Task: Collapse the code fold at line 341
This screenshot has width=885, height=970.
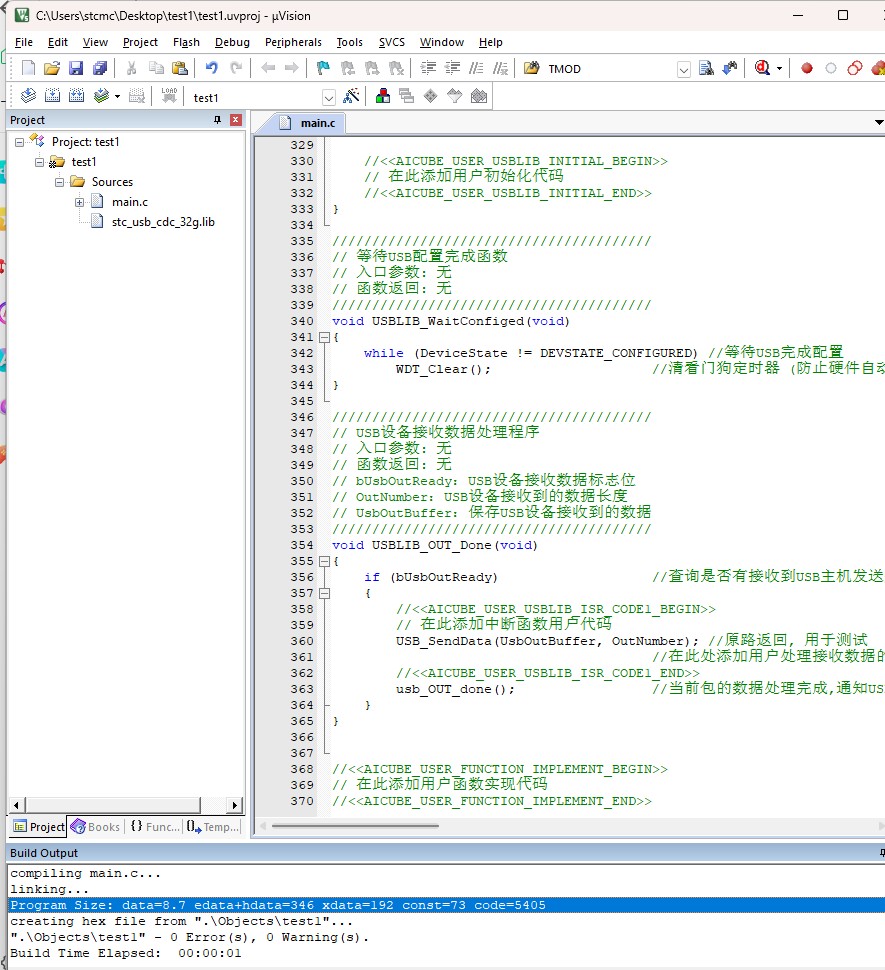Action: click(x=324, y=337)
